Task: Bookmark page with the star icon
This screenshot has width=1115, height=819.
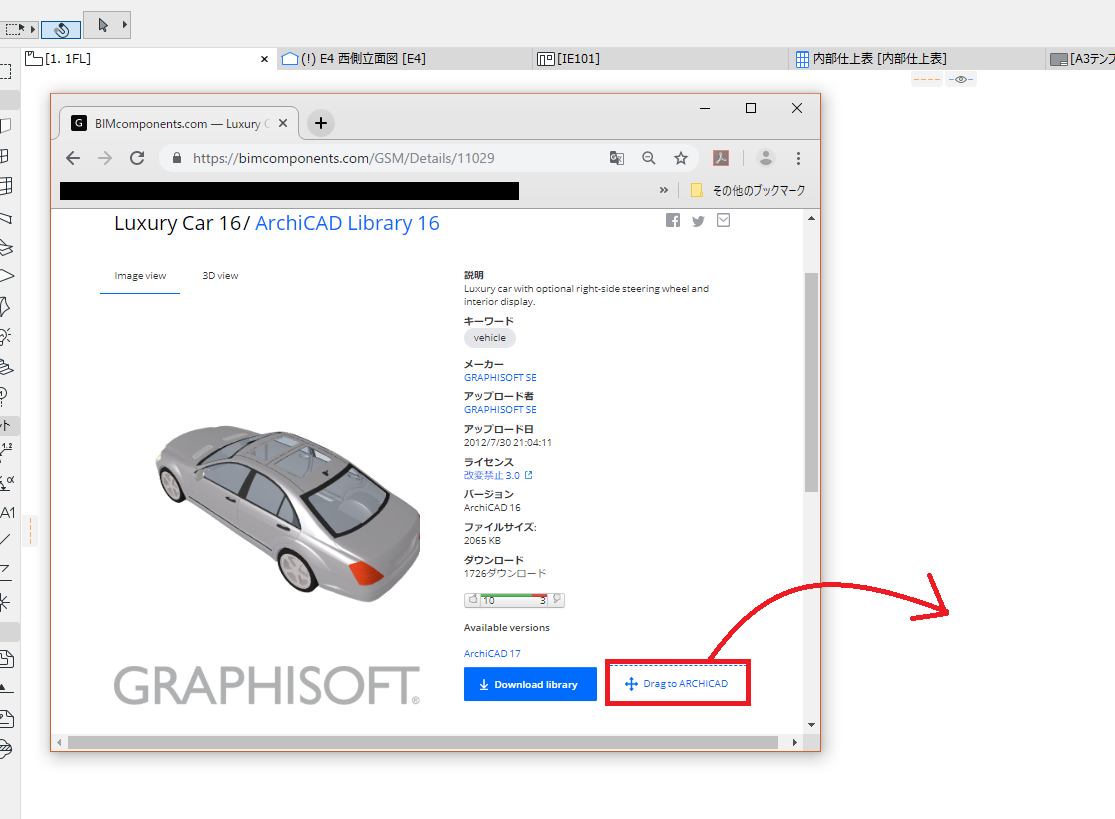Action: 681,158
